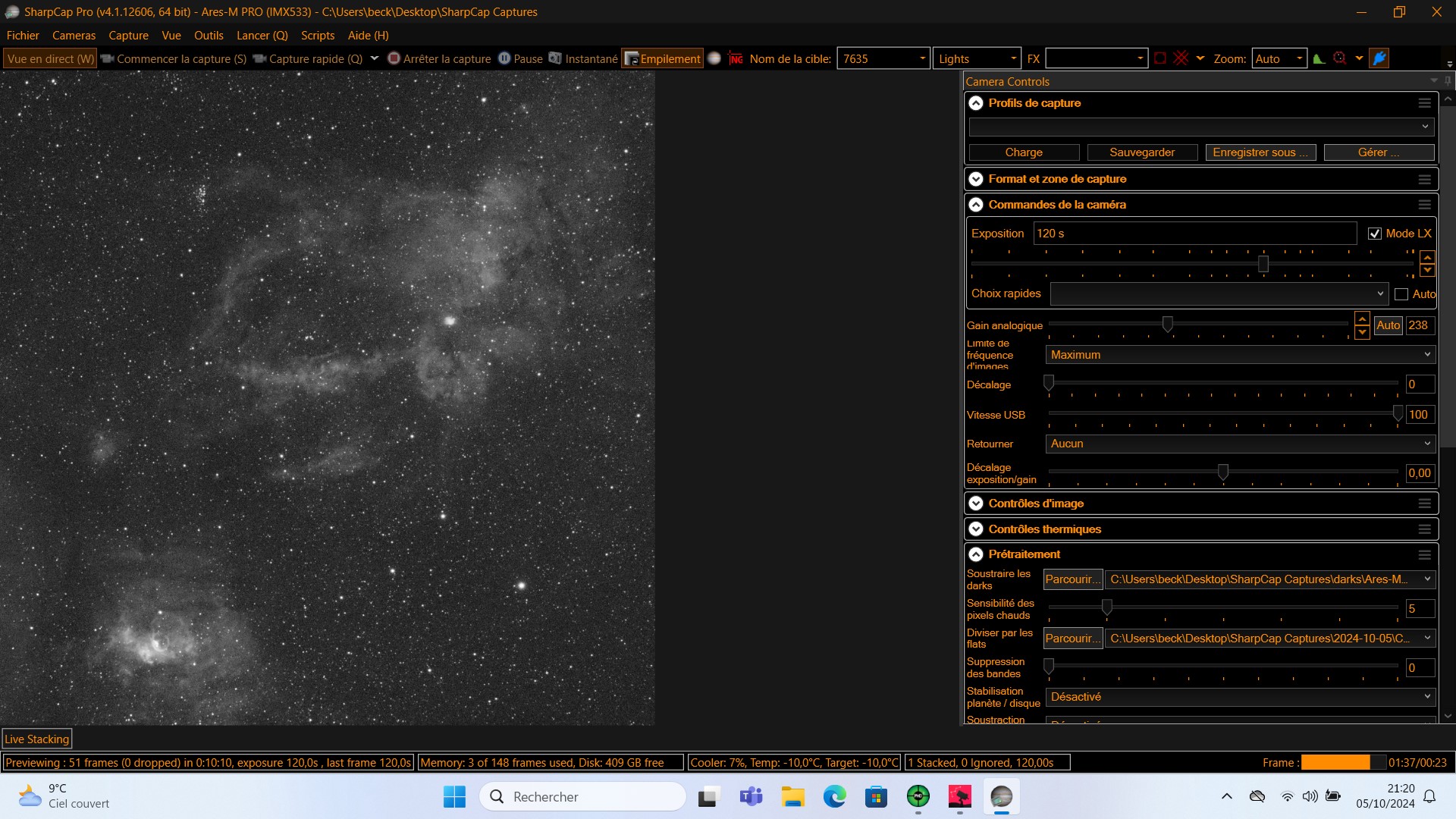Click Enregistrer sous ... button
This screenshot has height=819, width=1456.
click(x=1260, y=152)
